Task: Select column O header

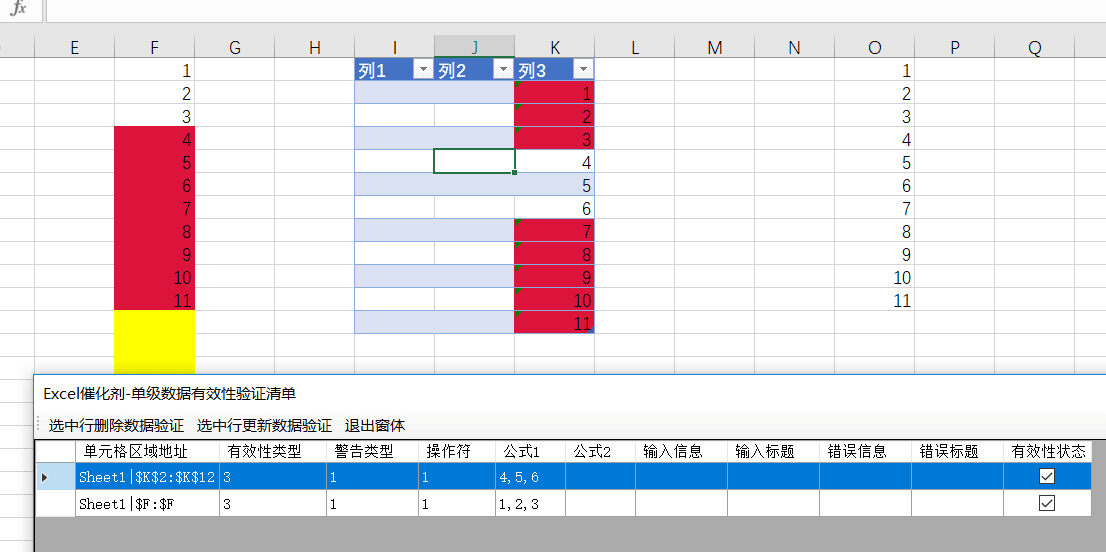Action: point(875,47)
